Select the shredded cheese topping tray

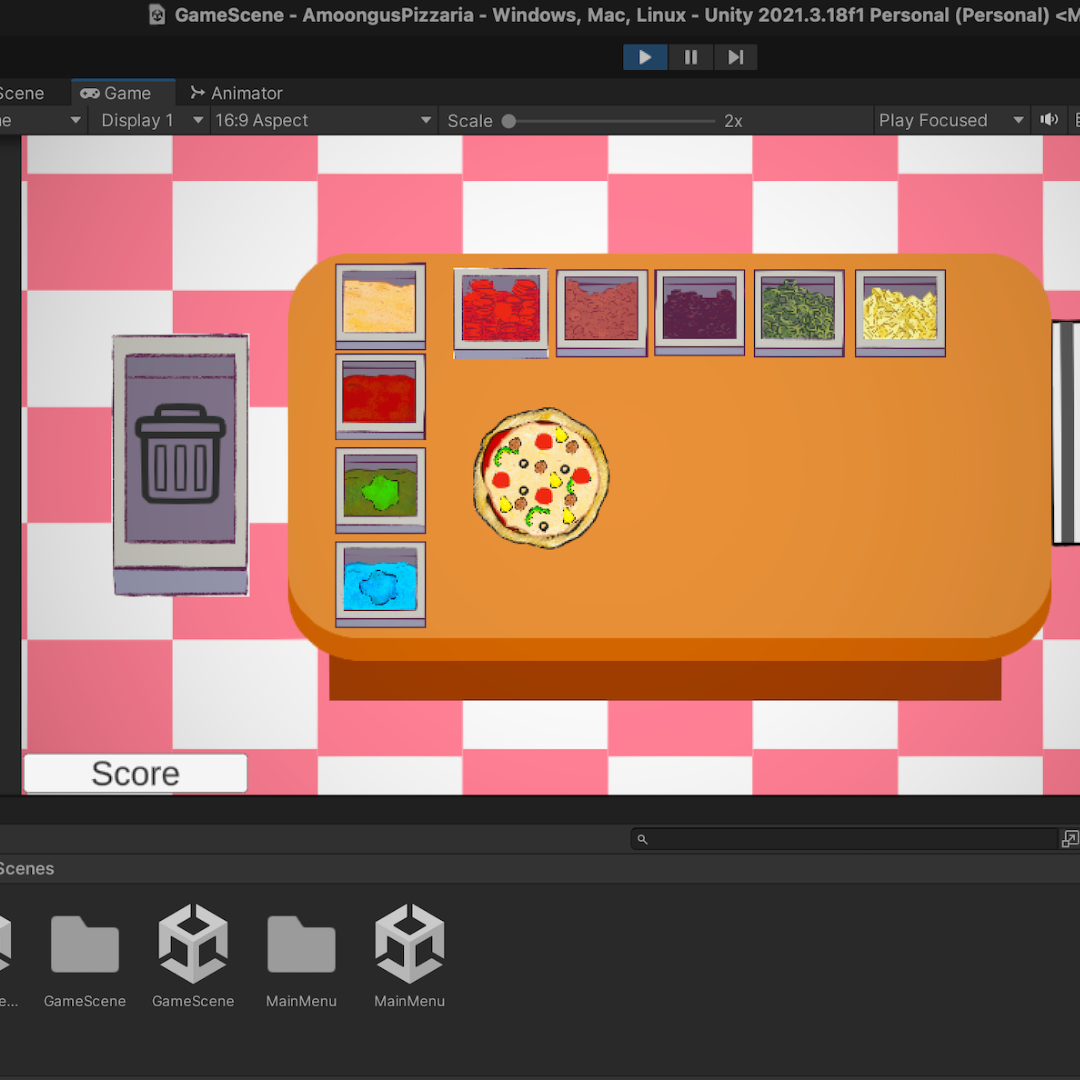click(899, 312)
